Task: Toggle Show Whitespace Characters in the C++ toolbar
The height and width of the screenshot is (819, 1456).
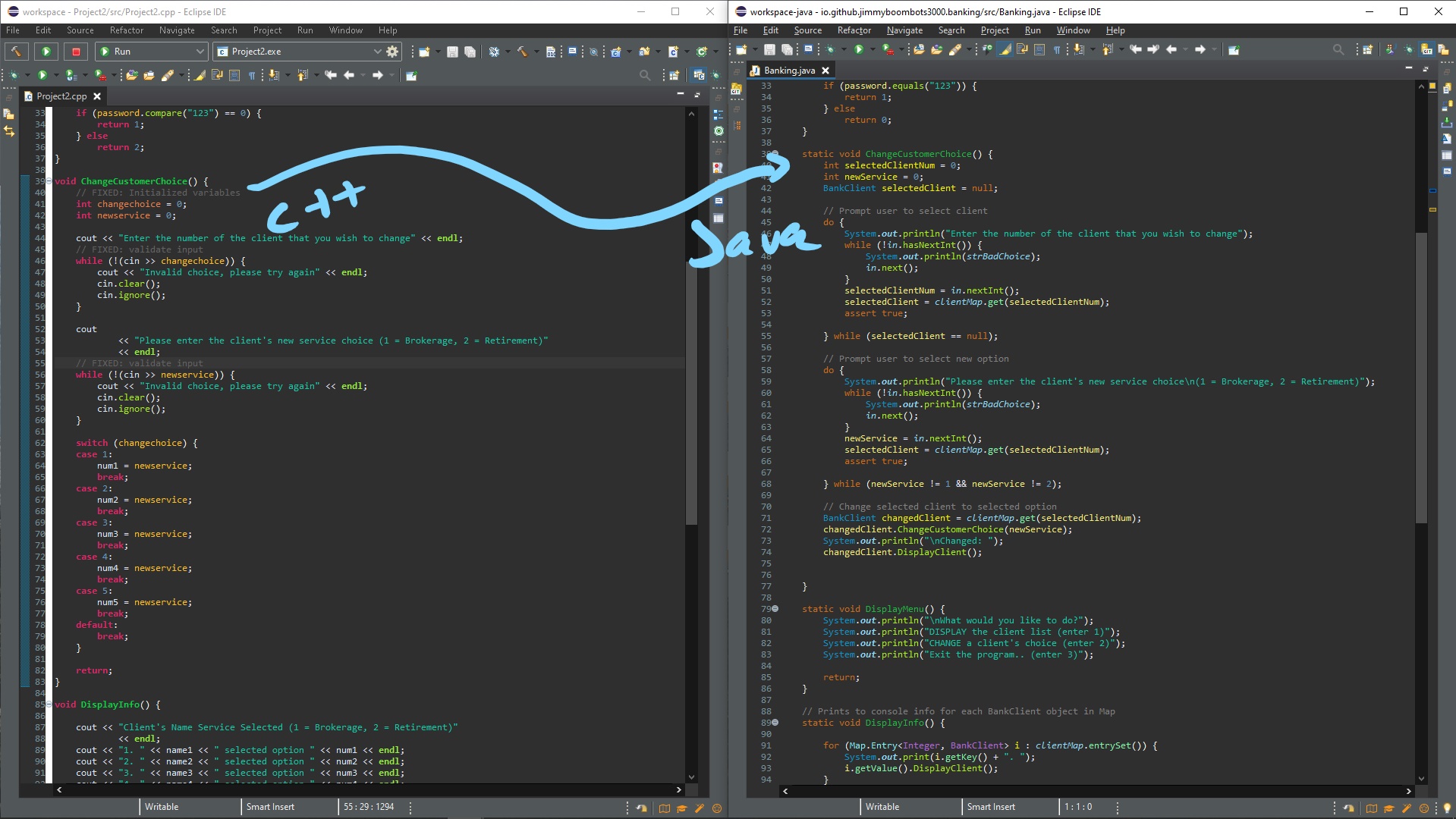Action: [x=252, y=75]
